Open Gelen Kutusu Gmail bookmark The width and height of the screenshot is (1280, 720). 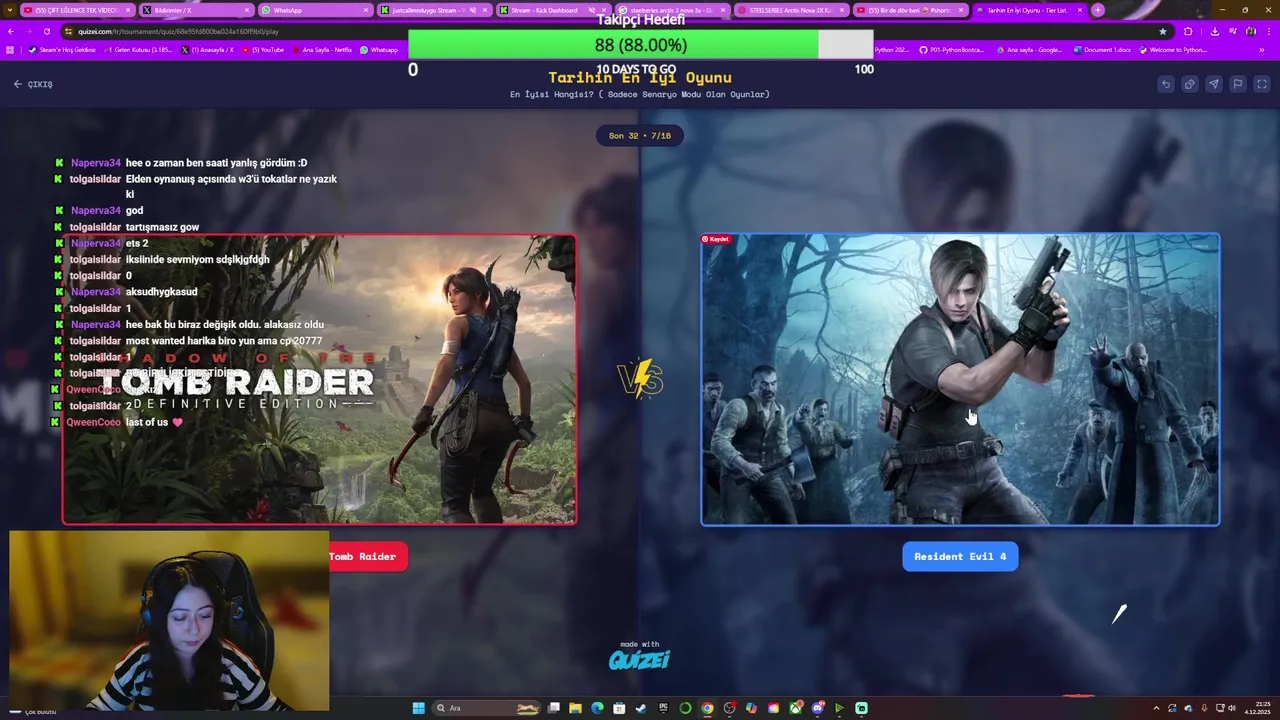click(138, 49)
